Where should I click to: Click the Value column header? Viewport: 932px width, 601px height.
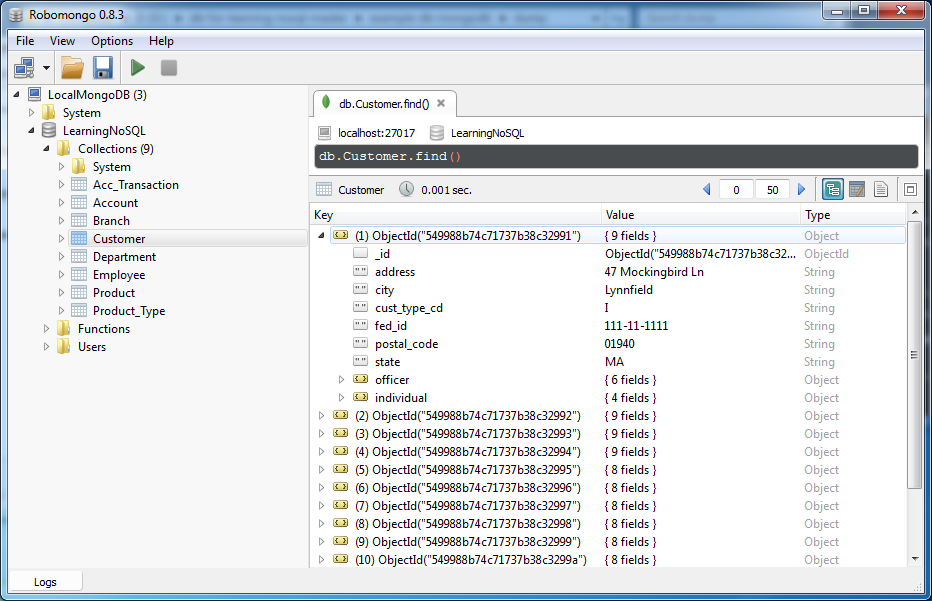click(701, 215)
